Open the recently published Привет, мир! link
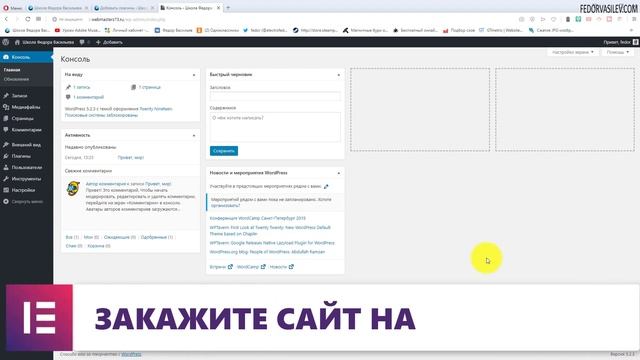Viewport: 640px width, 360px height. point(131,158)
